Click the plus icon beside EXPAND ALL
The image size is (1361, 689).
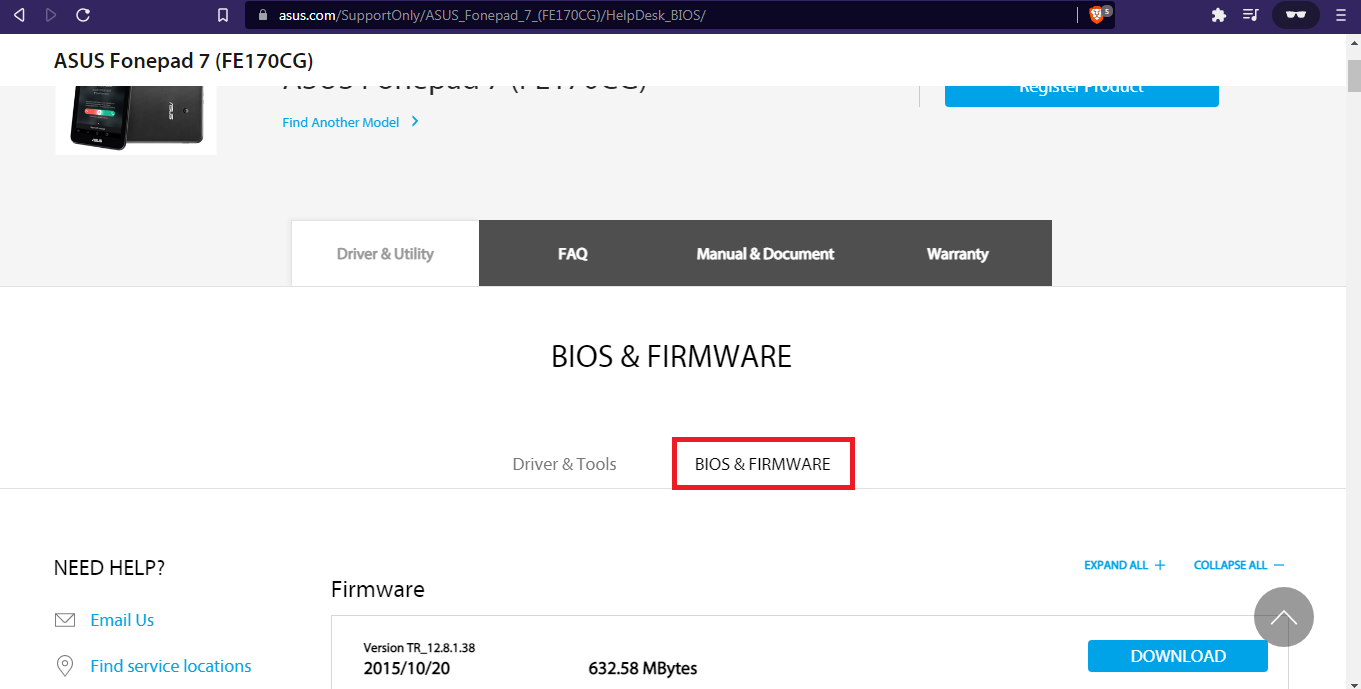pos(1160,565)
